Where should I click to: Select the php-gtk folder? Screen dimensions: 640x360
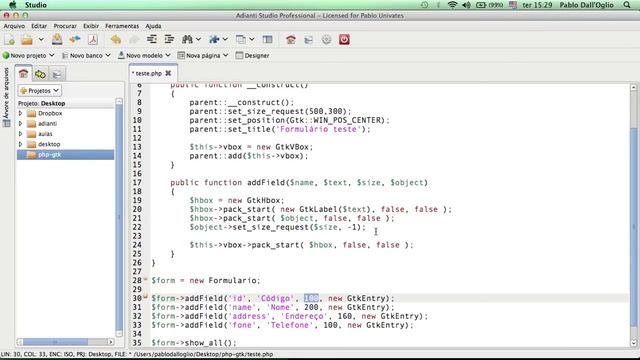[x=65, y=155]
